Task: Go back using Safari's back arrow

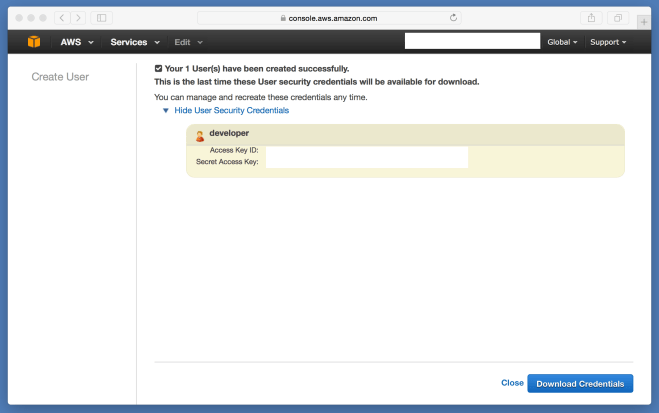Action: click(x=61, y=18)
